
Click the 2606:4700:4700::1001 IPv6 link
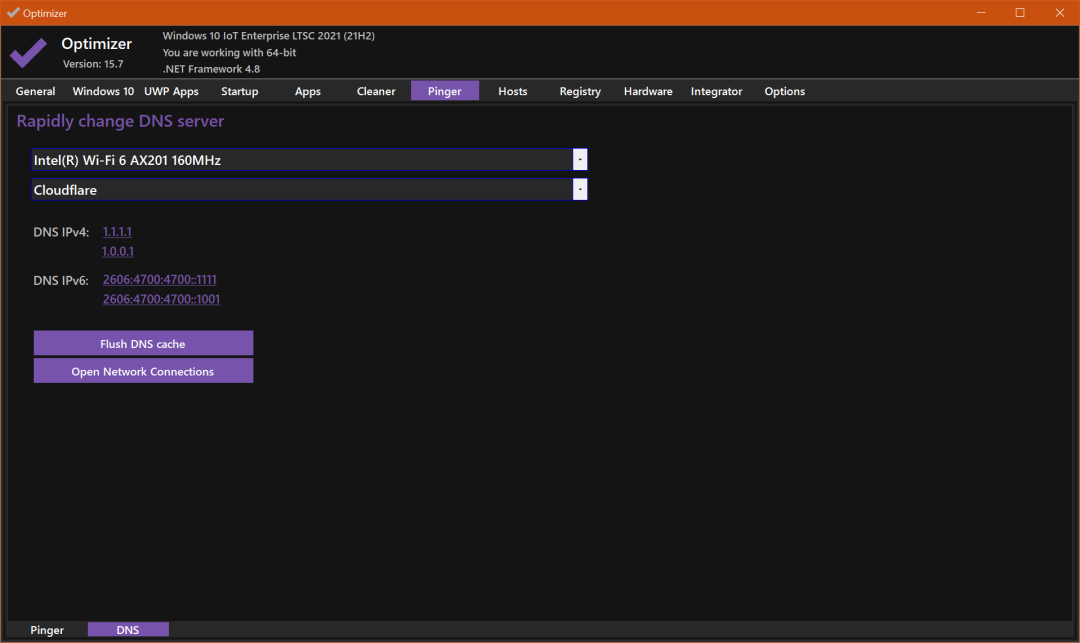coord(161,299)
